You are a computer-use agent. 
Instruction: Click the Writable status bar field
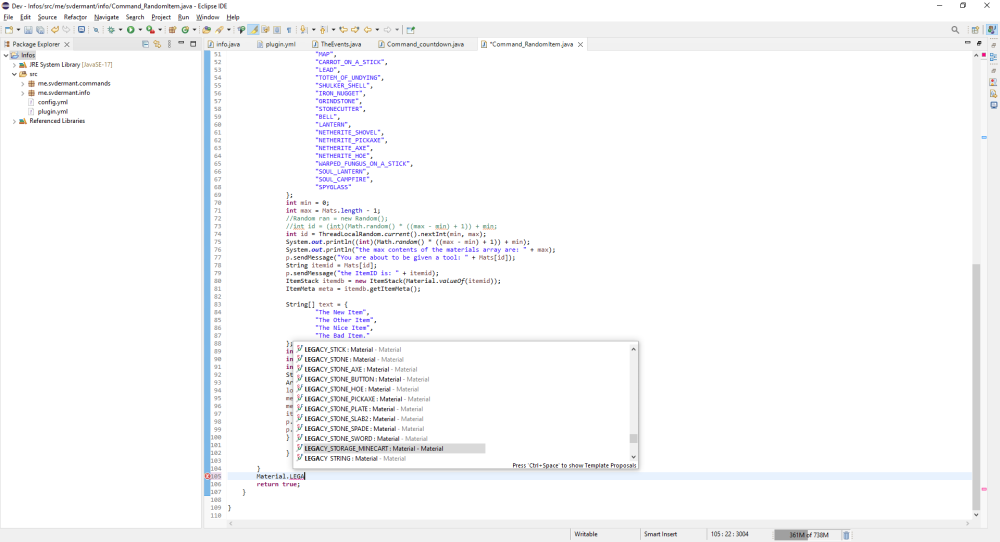click(x=586, y=534)
